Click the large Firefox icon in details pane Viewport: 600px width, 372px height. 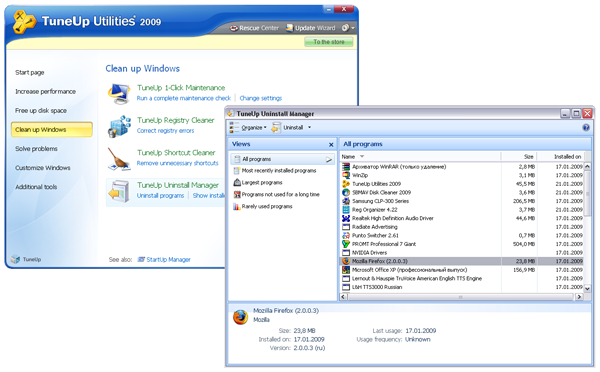(x=240, y=317)
